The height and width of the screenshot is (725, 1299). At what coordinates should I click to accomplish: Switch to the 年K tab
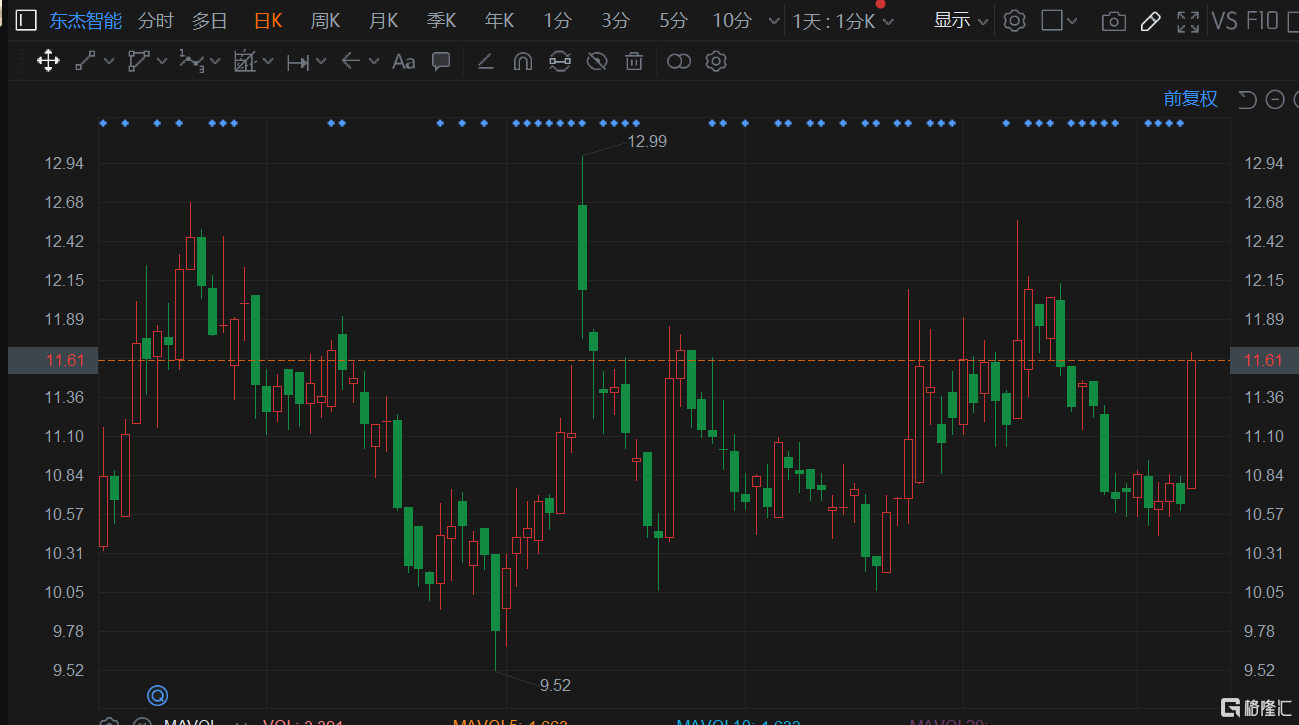(x=499, y=21)
